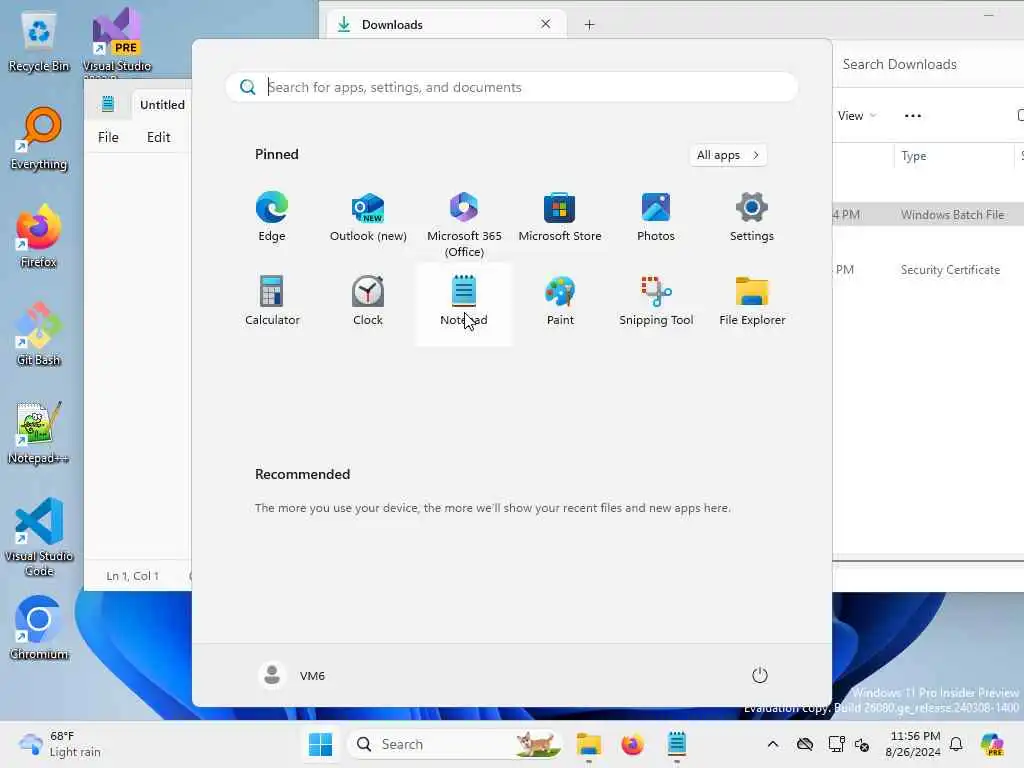Screen dimensions: 1024x768
Task: Switch to Notepad from taskbar
Action: tap(677, 744)
